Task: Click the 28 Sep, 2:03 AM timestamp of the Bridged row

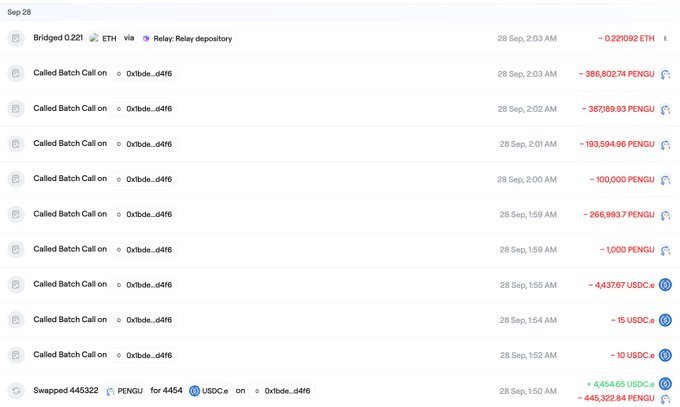Action: [x=527, y=38]
